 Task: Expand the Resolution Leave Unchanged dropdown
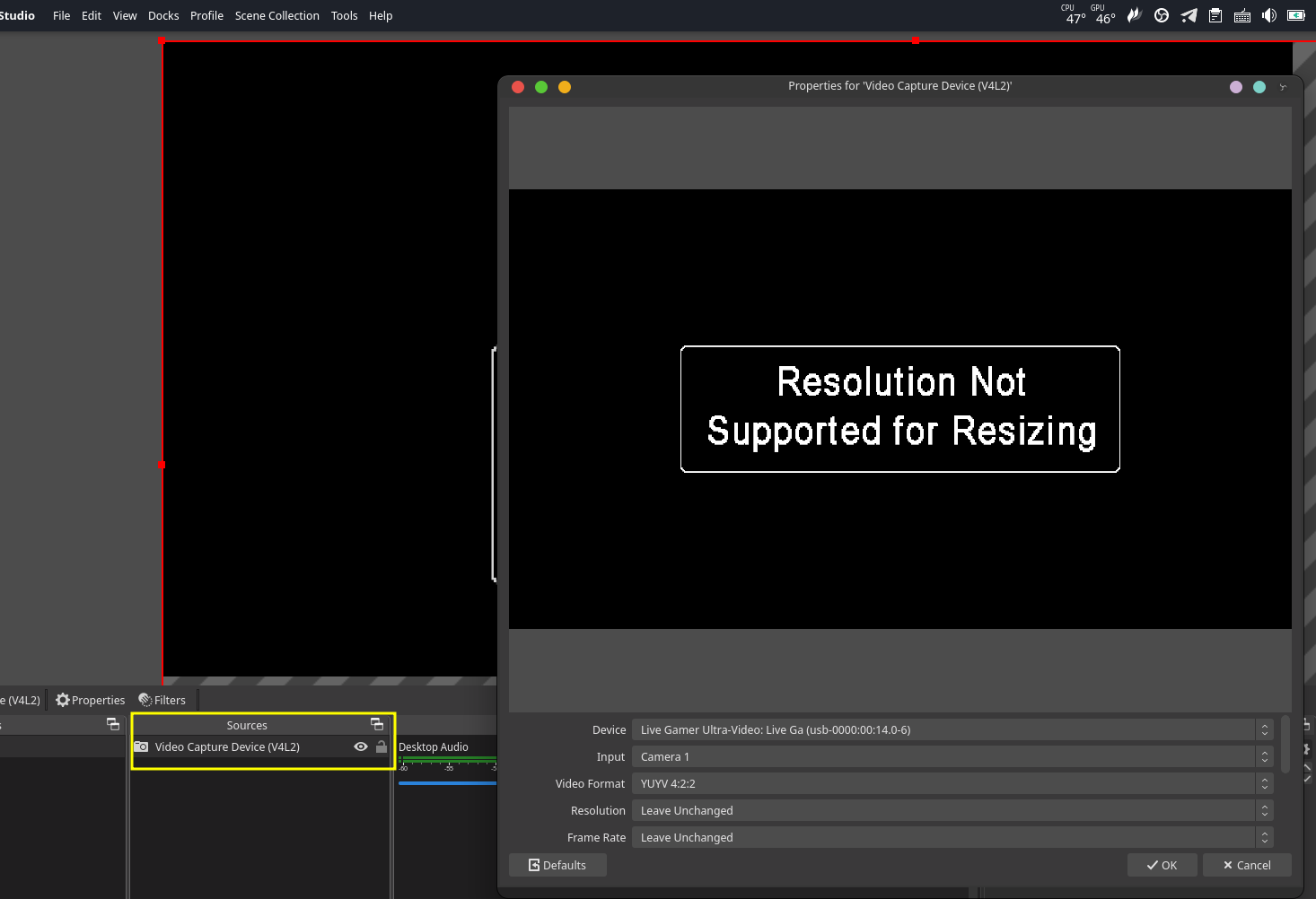(x=952, y=810)
